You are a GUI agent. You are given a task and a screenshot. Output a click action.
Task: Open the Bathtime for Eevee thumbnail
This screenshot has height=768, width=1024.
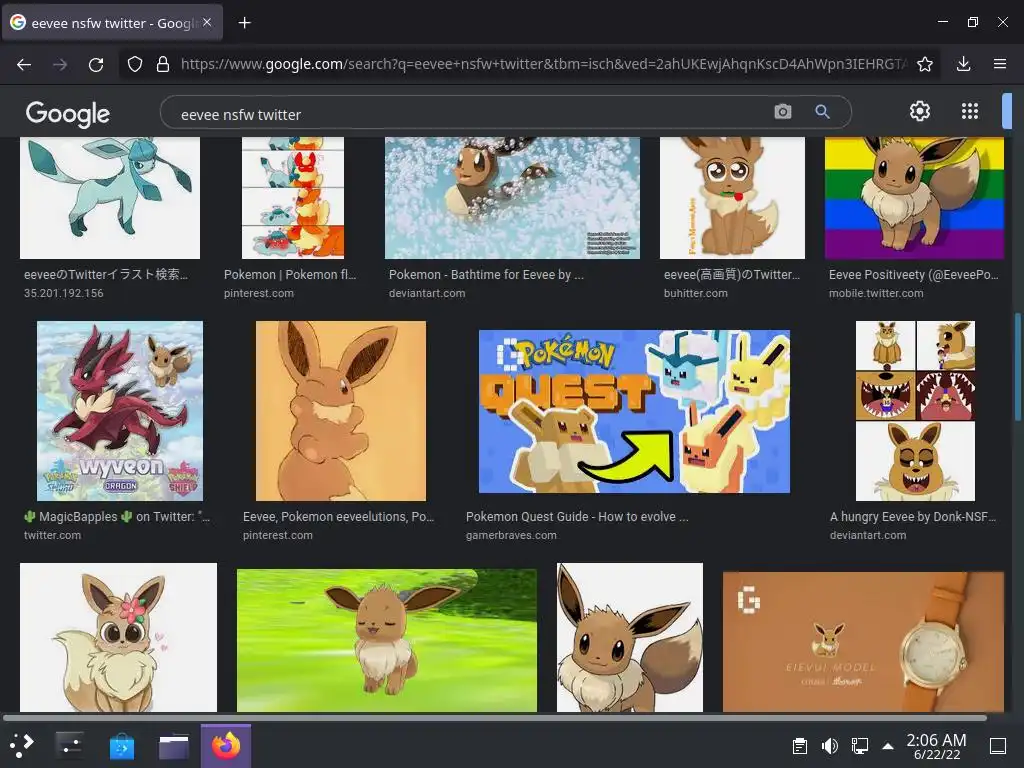click(512, 198)
